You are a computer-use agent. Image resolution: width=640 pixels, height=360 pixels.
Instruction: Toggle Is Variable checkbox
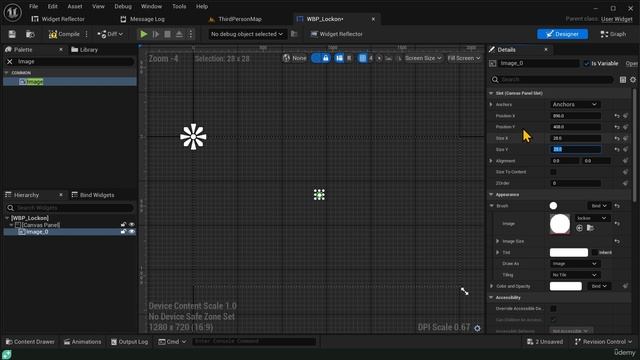click(x=587, y=64)
